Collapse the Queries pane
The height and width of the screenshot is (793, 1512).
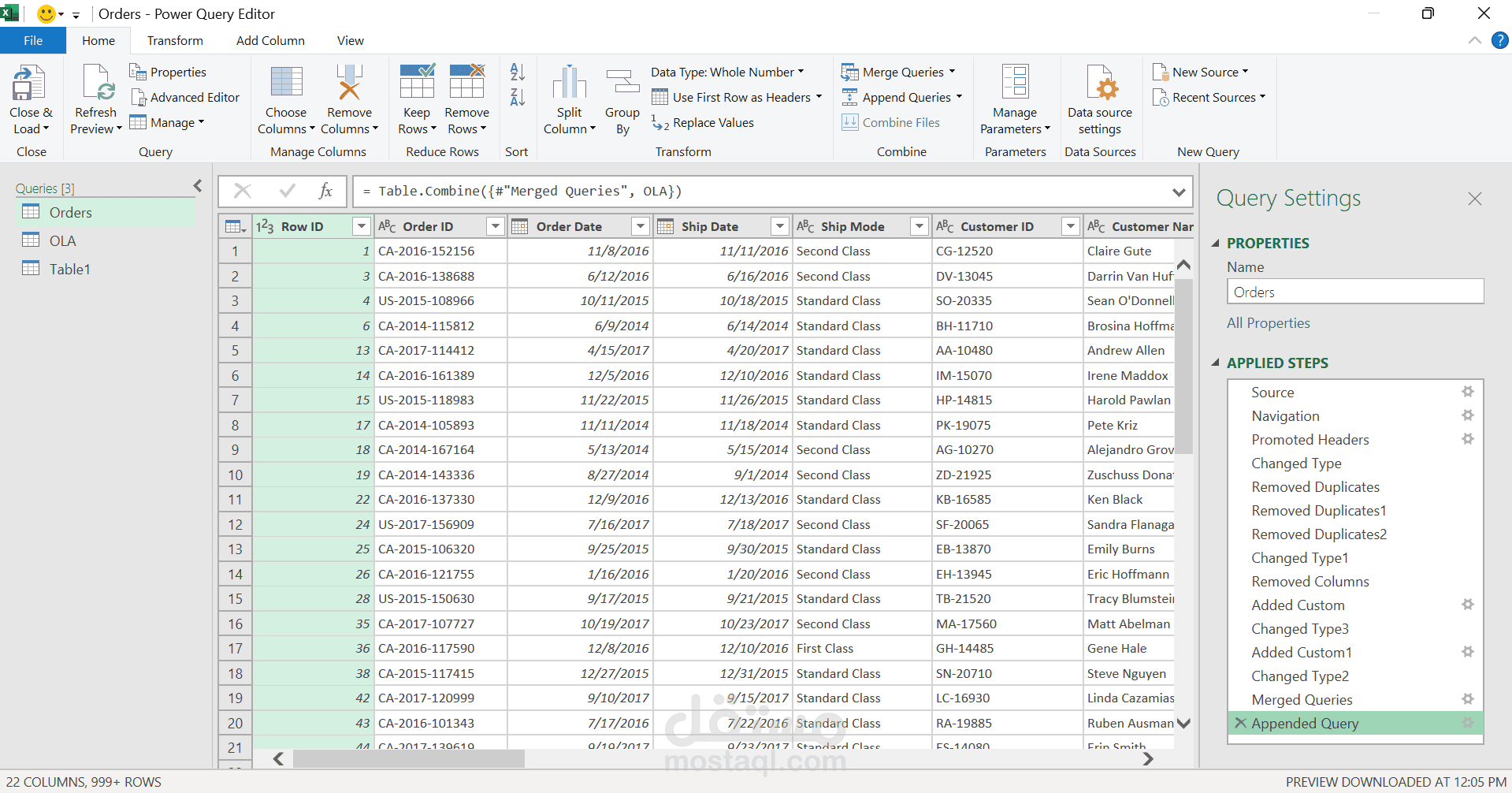click(198, 186)
